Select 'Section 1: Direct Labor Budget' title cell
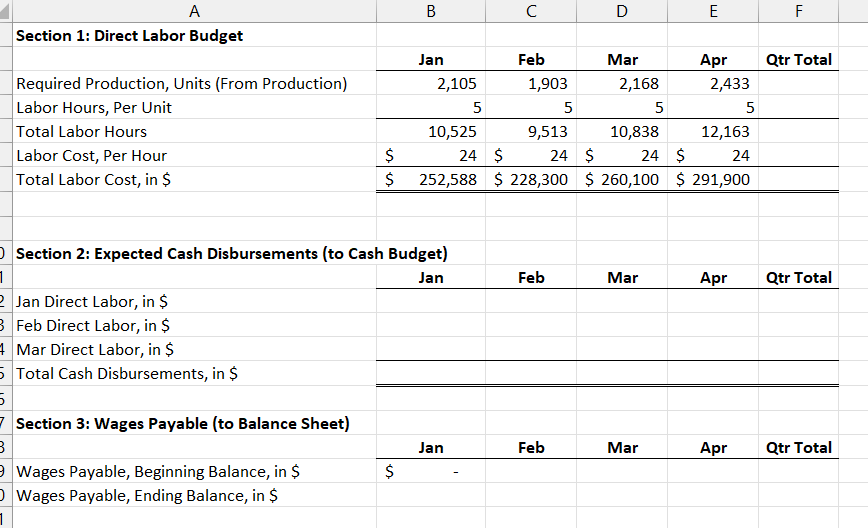This screenshot has width=868, height=528. pyautogui.click(x=194, y=35)
